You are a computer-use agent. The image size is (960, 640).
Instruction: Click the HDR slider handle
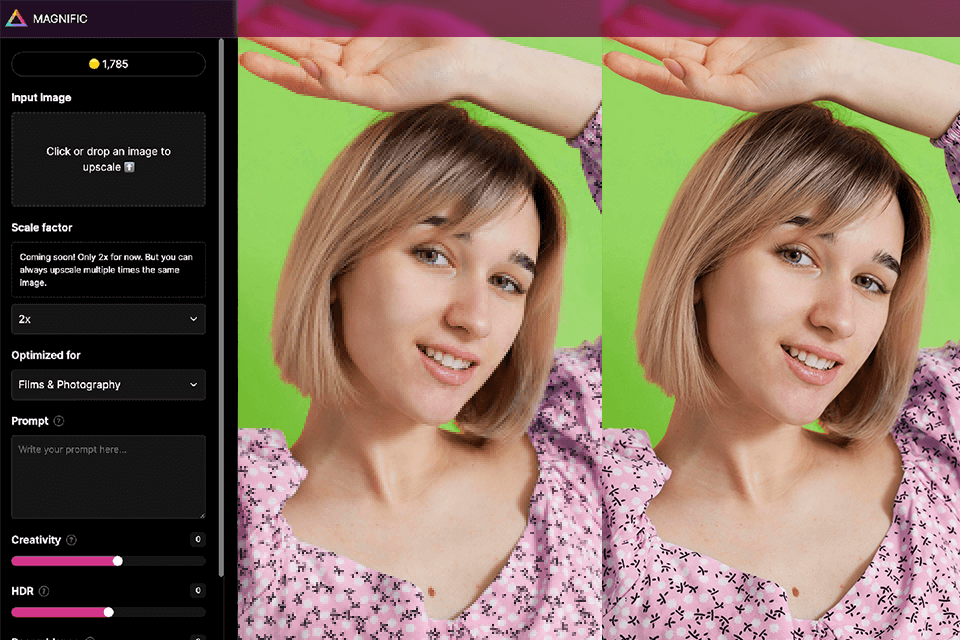click(x=108, y=612)
